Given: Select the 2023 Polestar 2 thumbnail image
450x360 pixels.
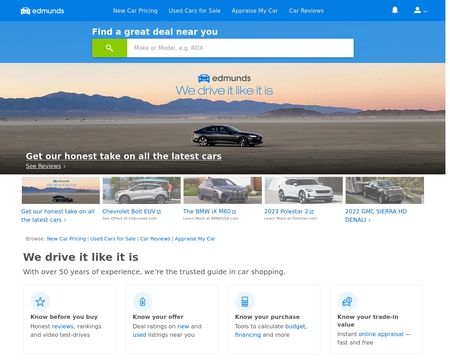Looking at the screenshot, I should [x=304, y=190].
